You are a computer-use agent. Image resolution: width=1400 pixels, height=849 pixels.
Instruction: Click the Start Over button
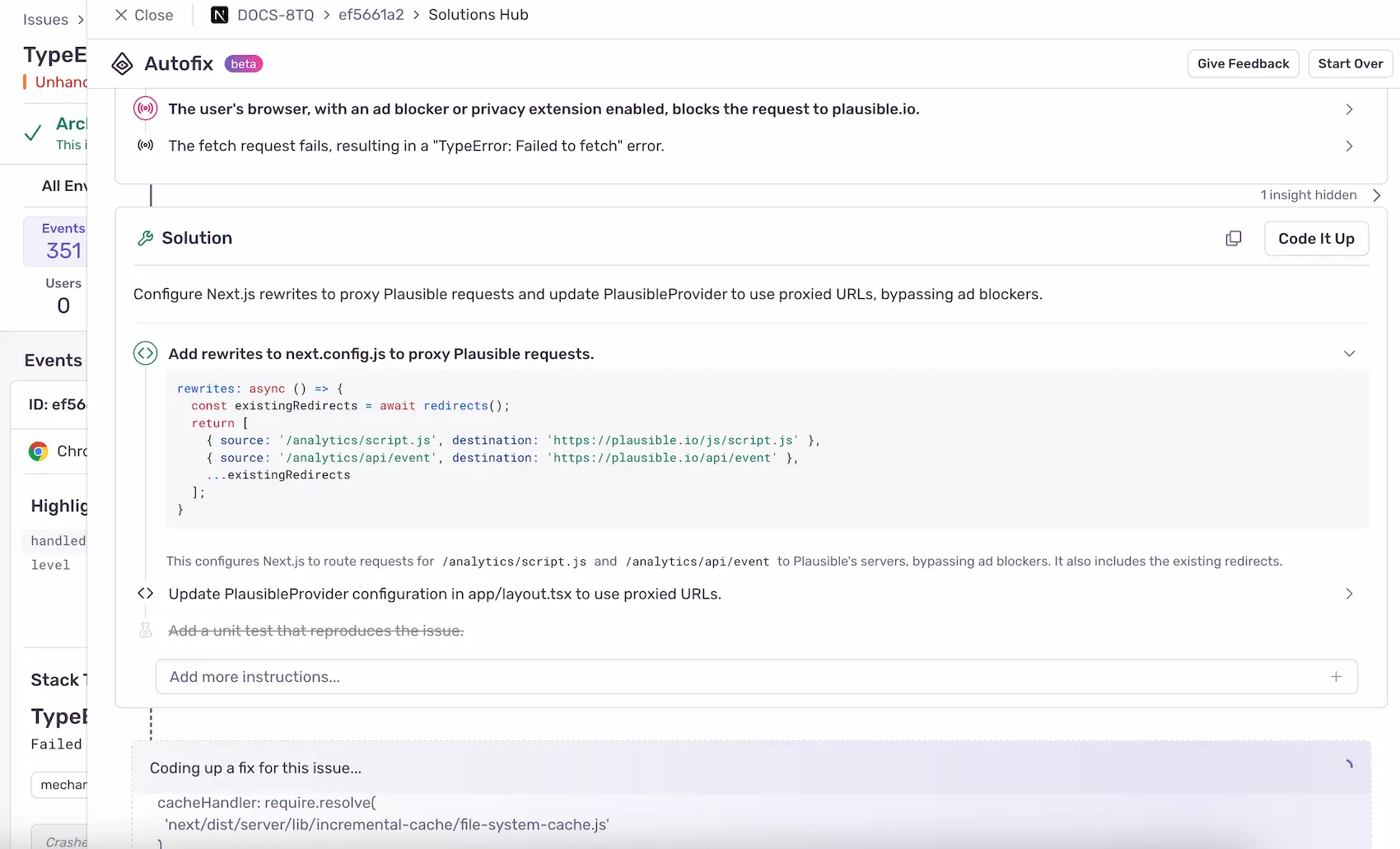pyautogui.click(x=1350, y=63)
